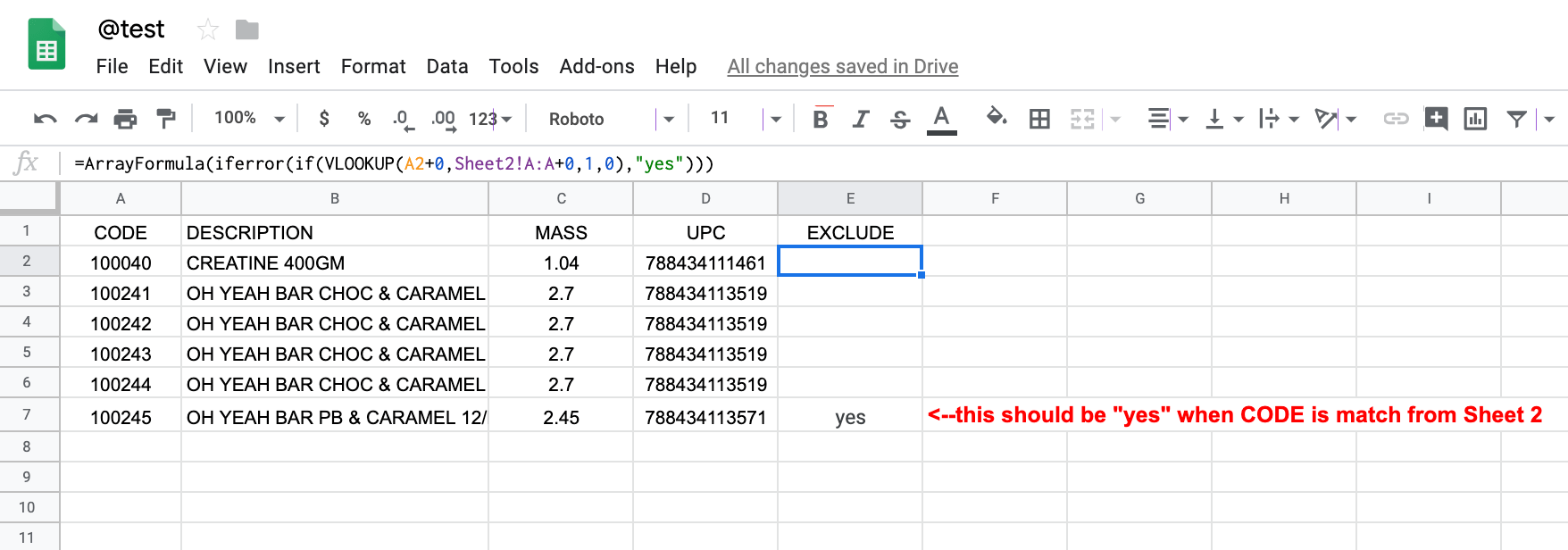Click the @test document title
Screen dimensions: 1568x550
click(x=131, y=29)
